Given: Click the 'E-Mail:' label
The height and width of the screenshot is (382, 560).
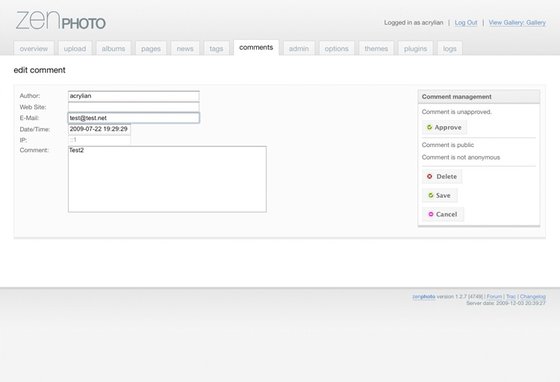Looking at the screenshot, I should click(x=29, y=118).
